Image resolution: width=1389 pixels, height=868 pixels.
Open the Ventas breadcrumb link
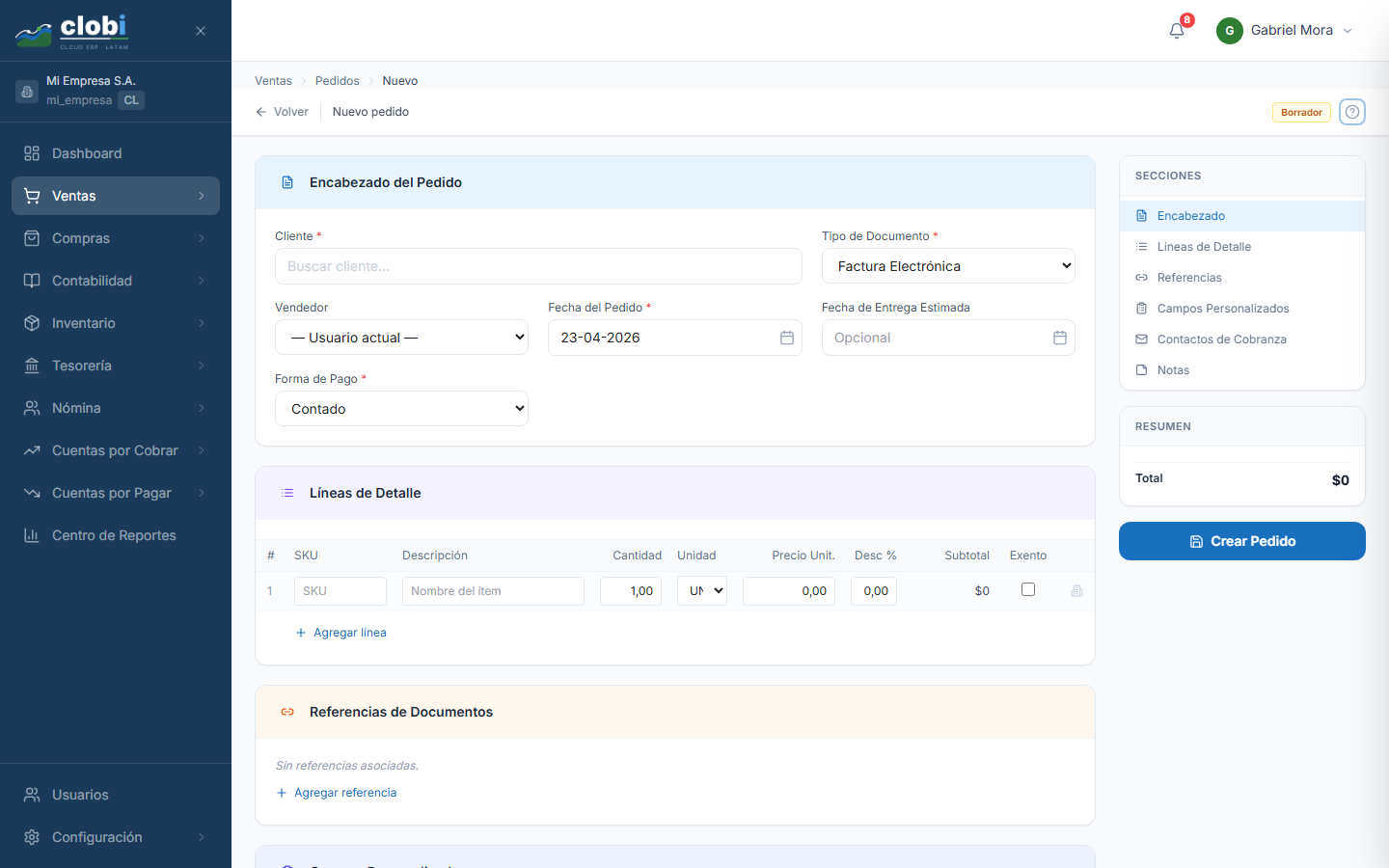click(273, 81)
